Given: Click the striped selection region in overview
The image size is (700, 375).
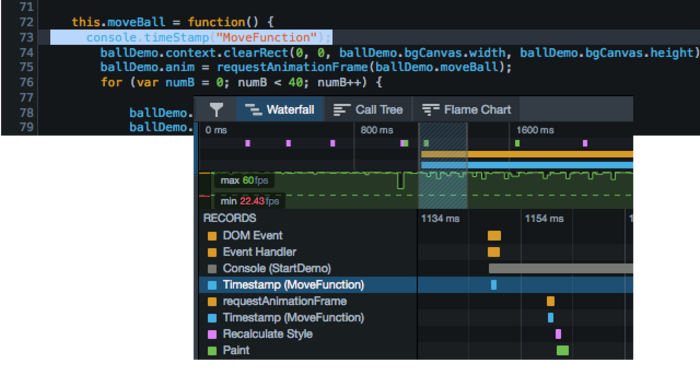Looking at the screenshot, I should tap(443, 166).
